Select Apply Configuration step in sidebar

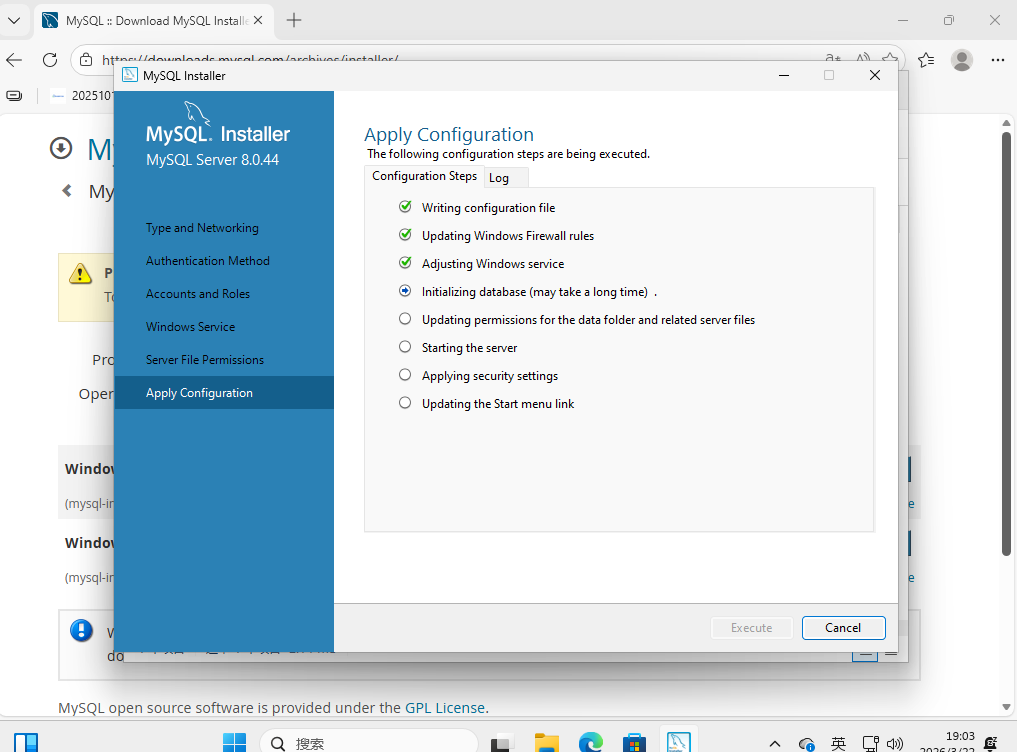[x=224, y=393]
